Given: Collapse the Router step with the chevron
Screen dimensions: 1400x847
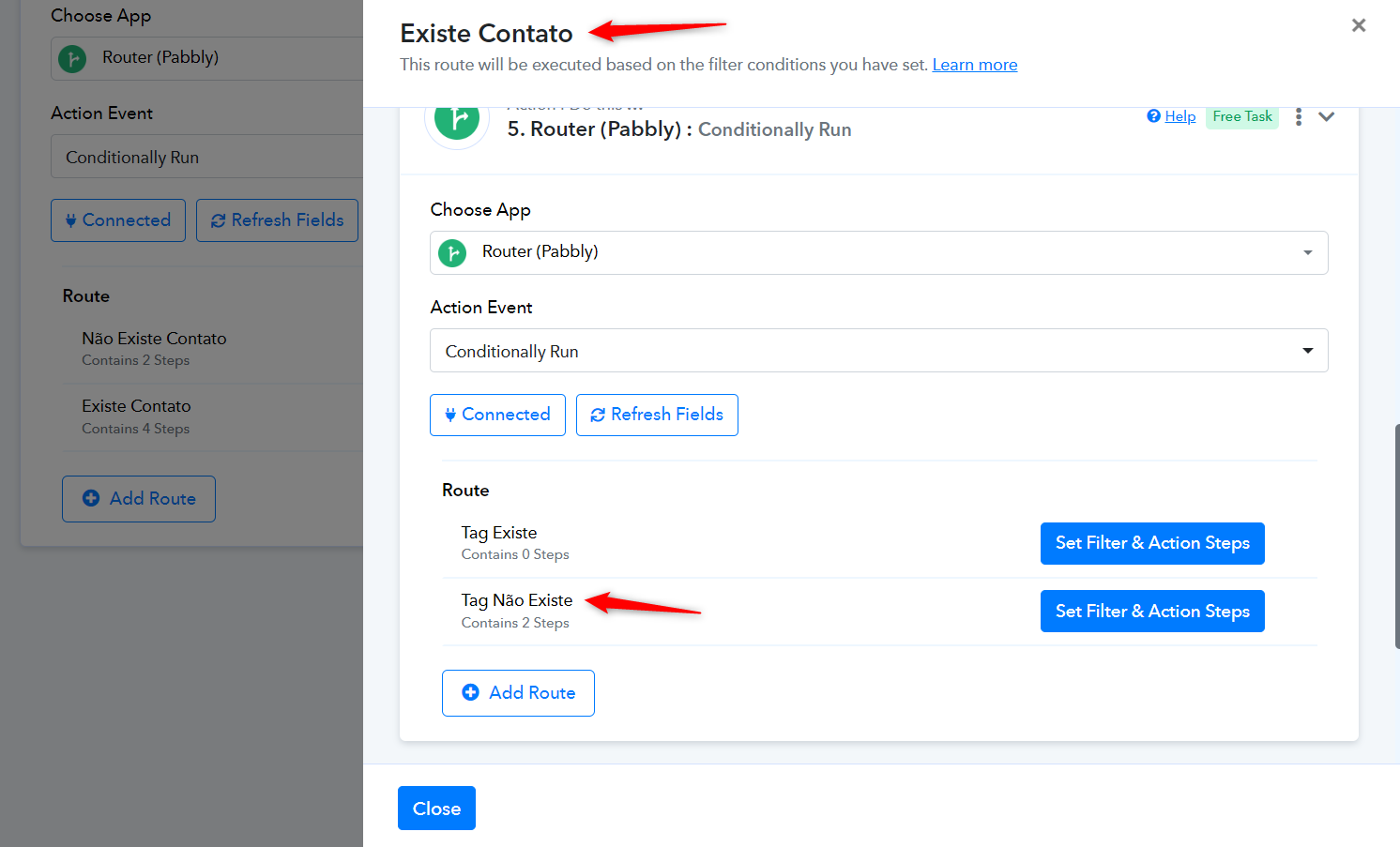Looking at the screenshot, I should (x=1326, y=116).
